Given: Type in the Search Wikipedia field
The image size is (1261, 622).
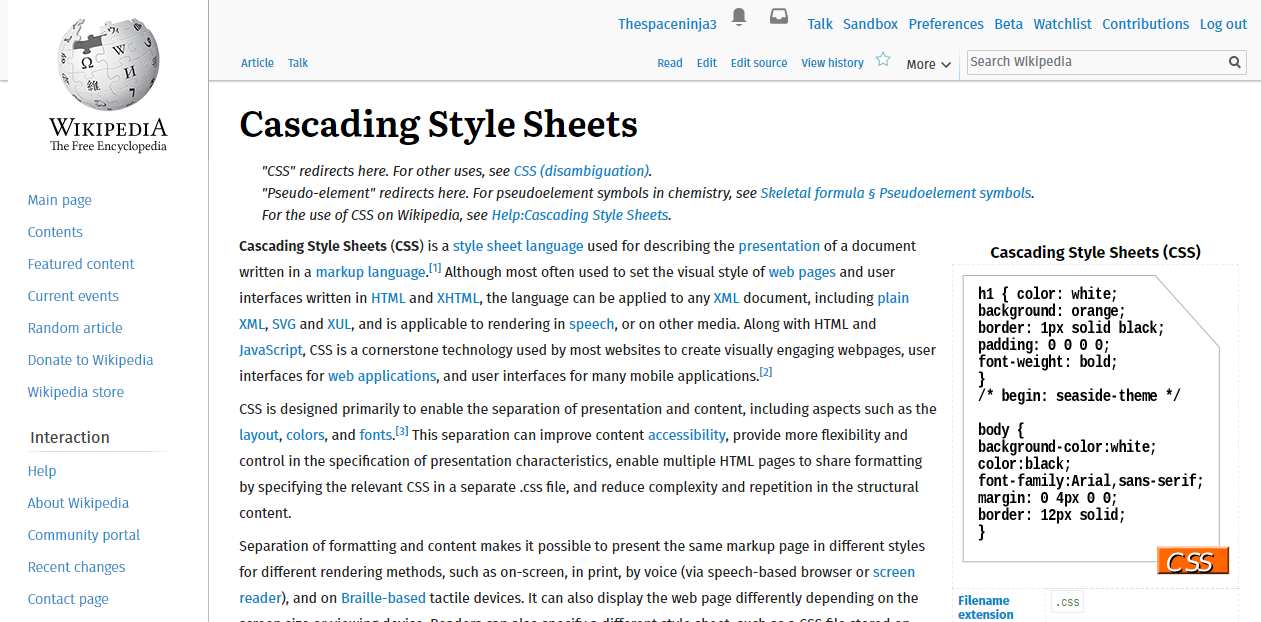Looking at the screenshot, I should click(x=1095, y=62).
